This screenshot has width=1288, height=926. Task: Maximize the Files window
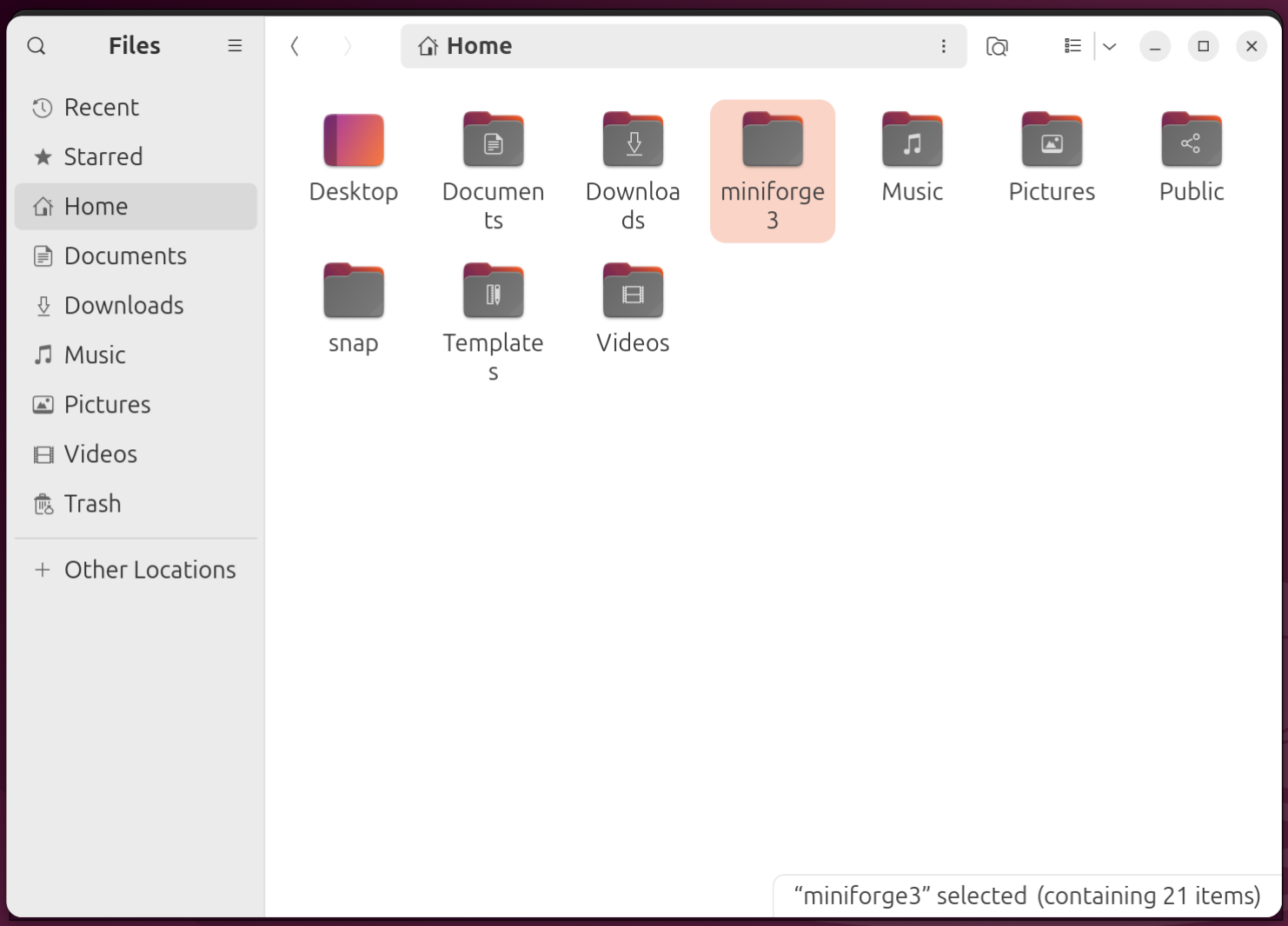[1204, 46]
